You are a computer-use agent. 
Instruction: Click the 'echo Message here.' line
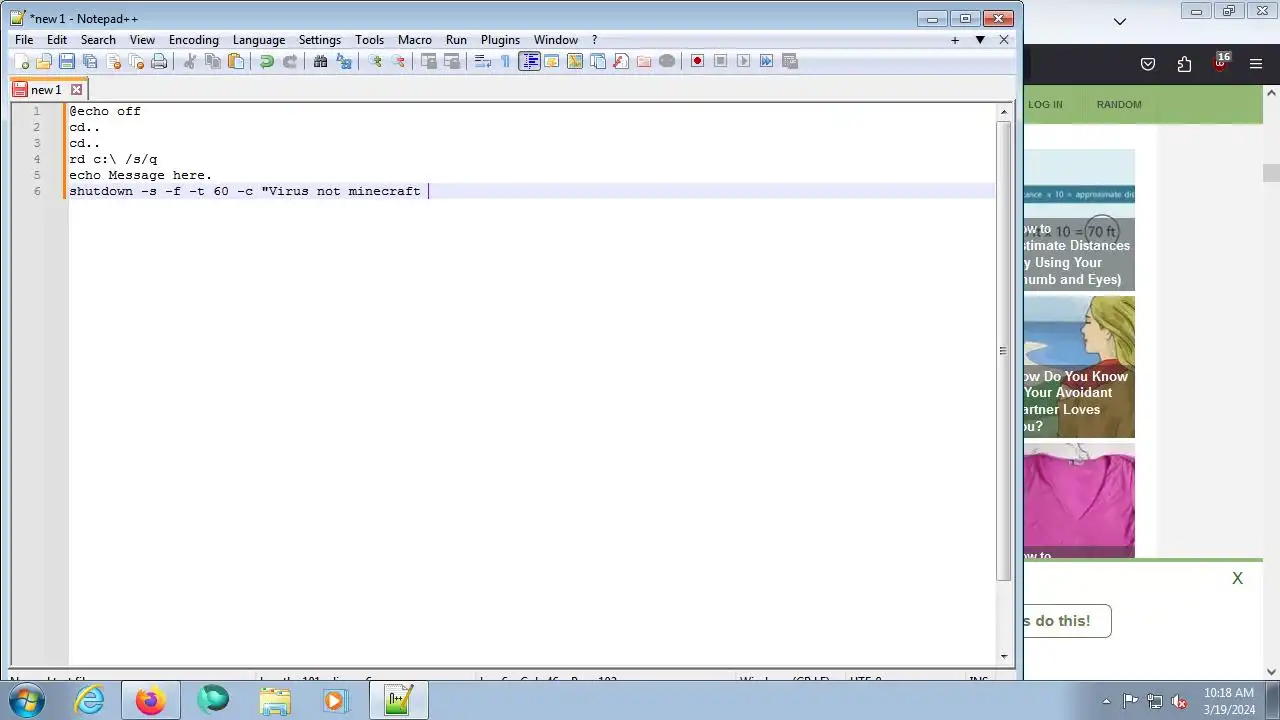[140, 175]
